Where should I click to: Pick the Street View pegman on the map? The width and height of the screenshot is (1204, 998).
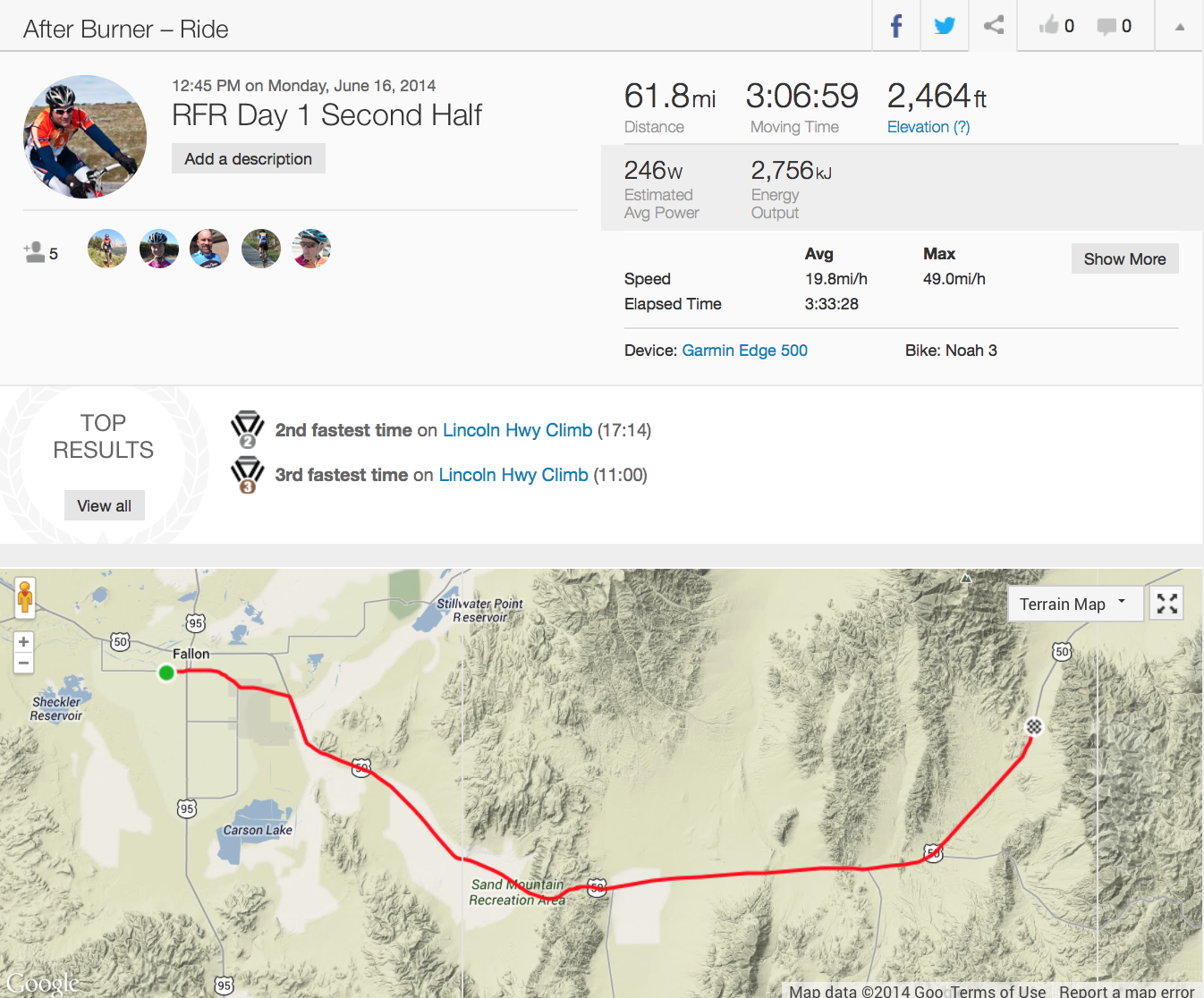coord(25,596)
